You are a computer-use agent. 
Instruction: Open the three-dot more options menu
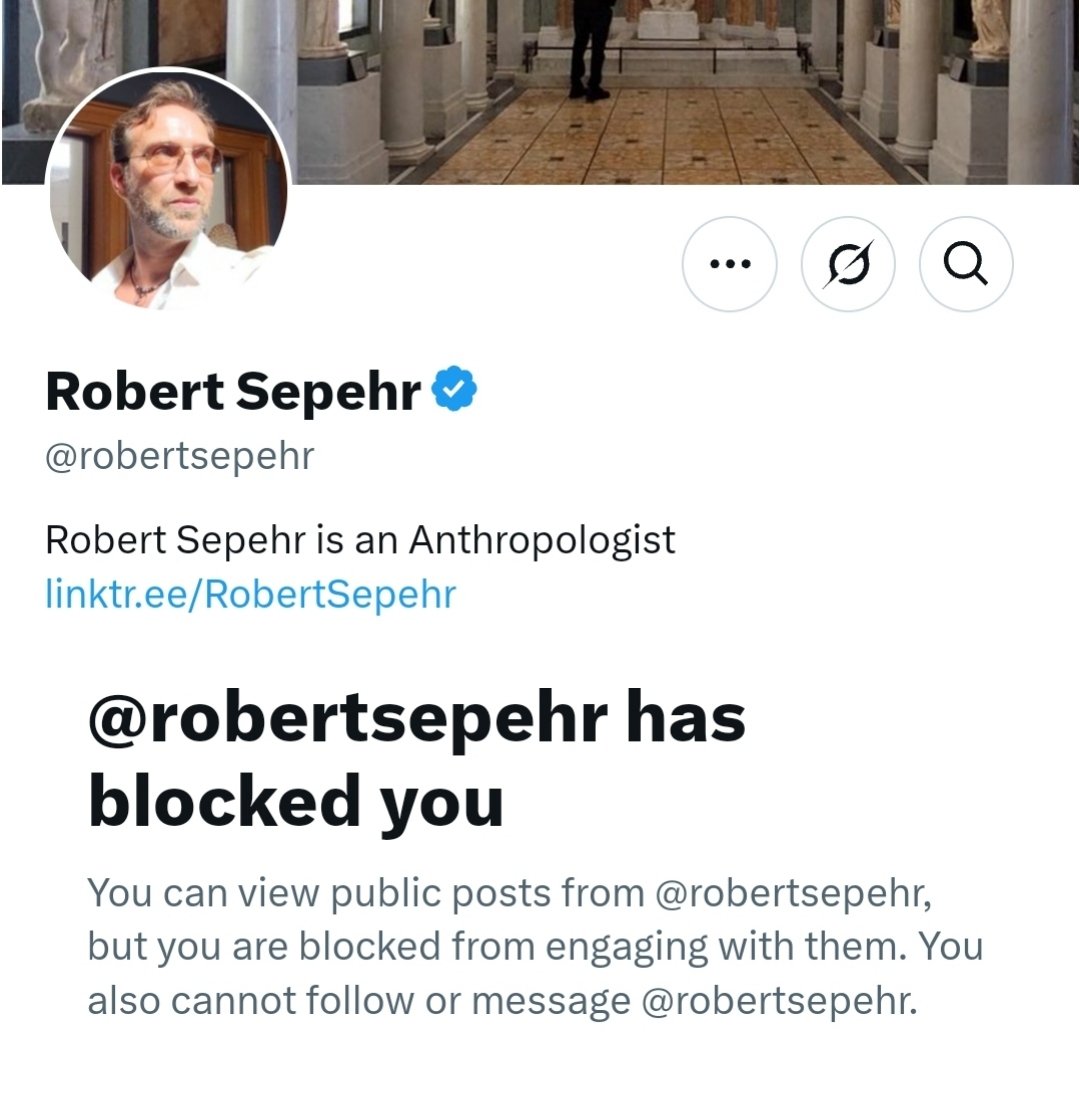click(x=728, y=265)
